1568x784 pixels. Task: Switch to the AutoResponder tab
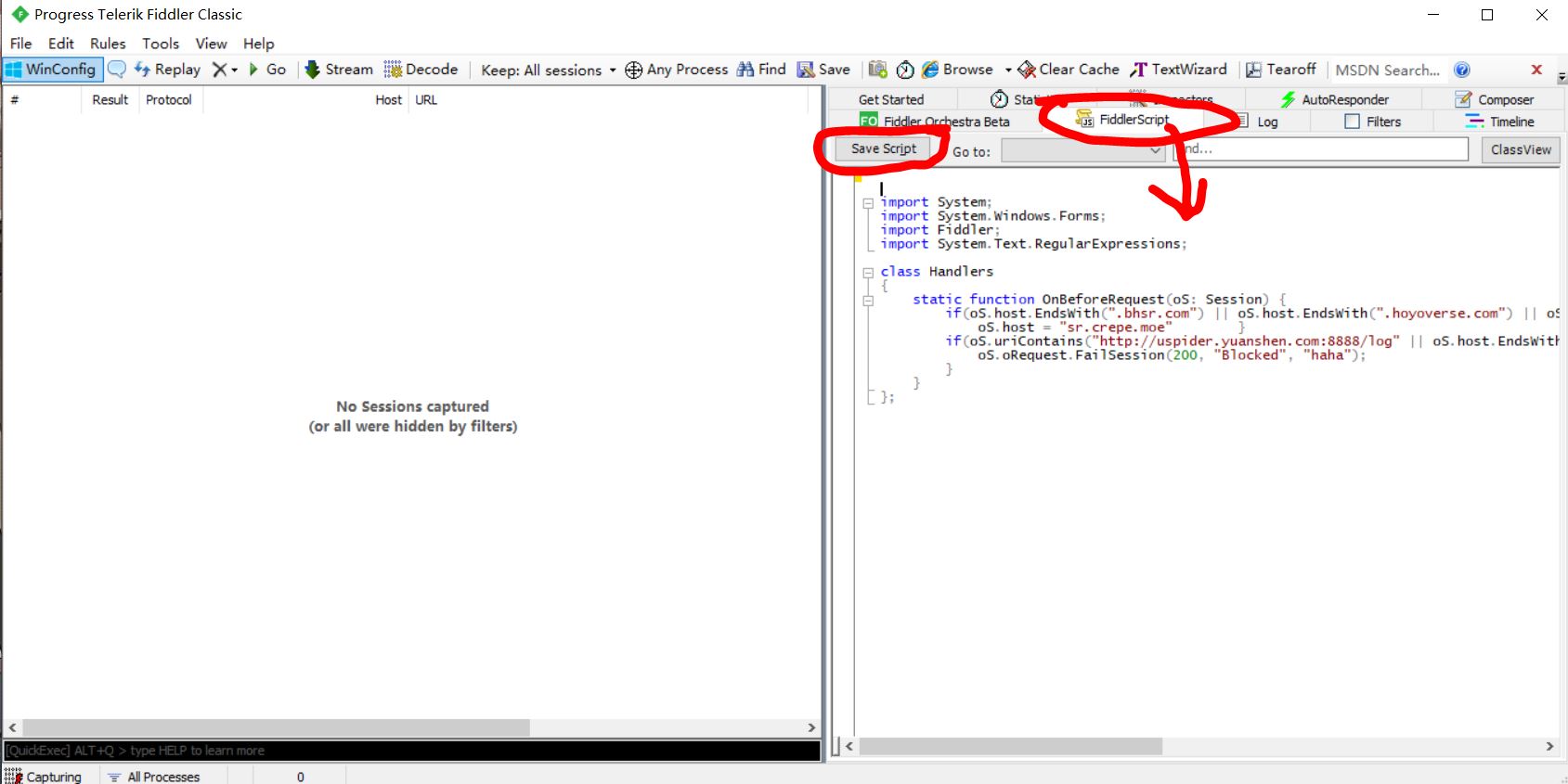coord(1335,99)
